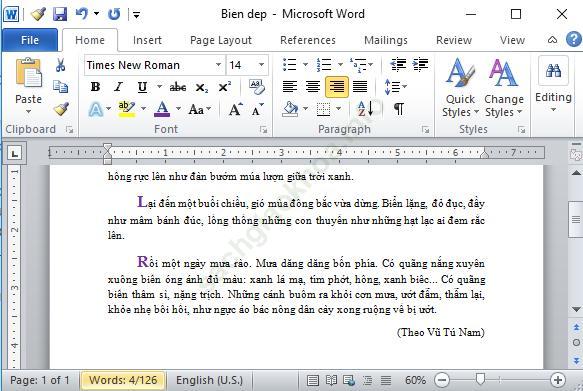Toggle Italic formatting
This screenshot has height=391, width=583.
click(118, 87)
